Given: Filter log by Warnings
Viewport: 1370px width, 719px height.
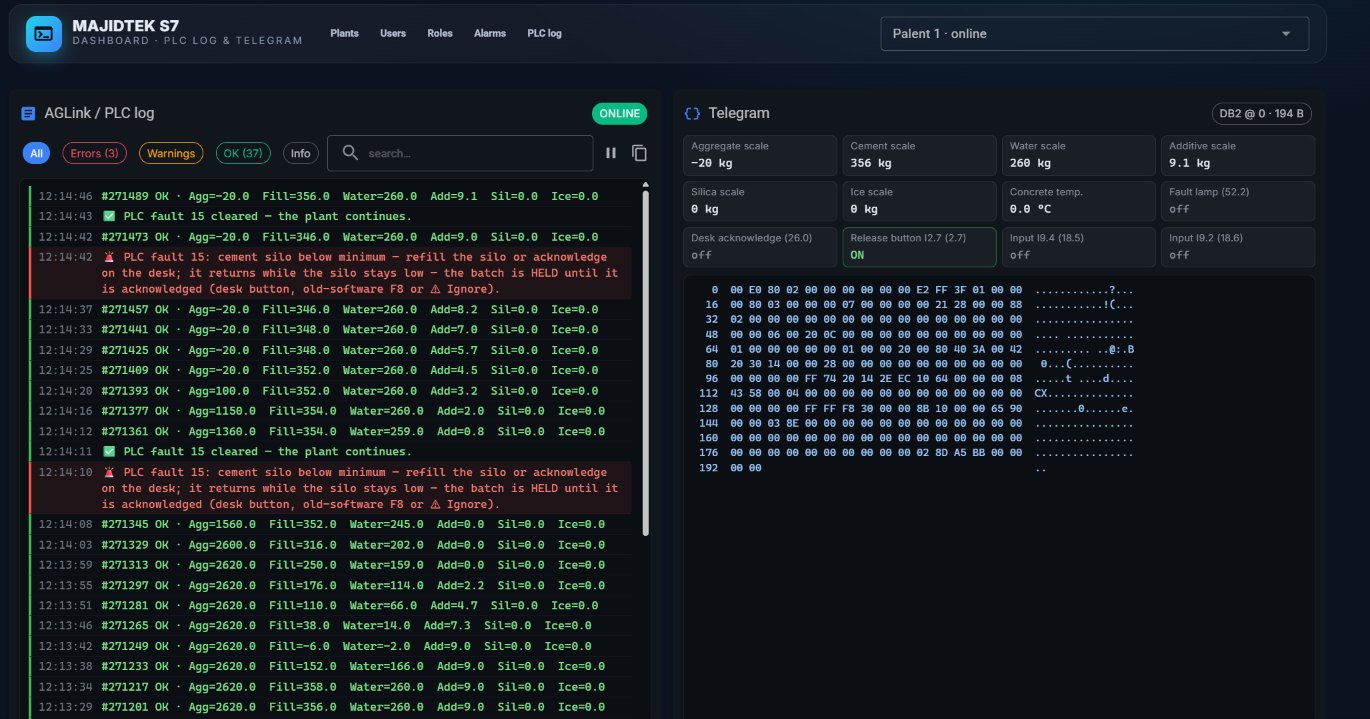Looking at the screenshot, I should click(x=171, y=153).
